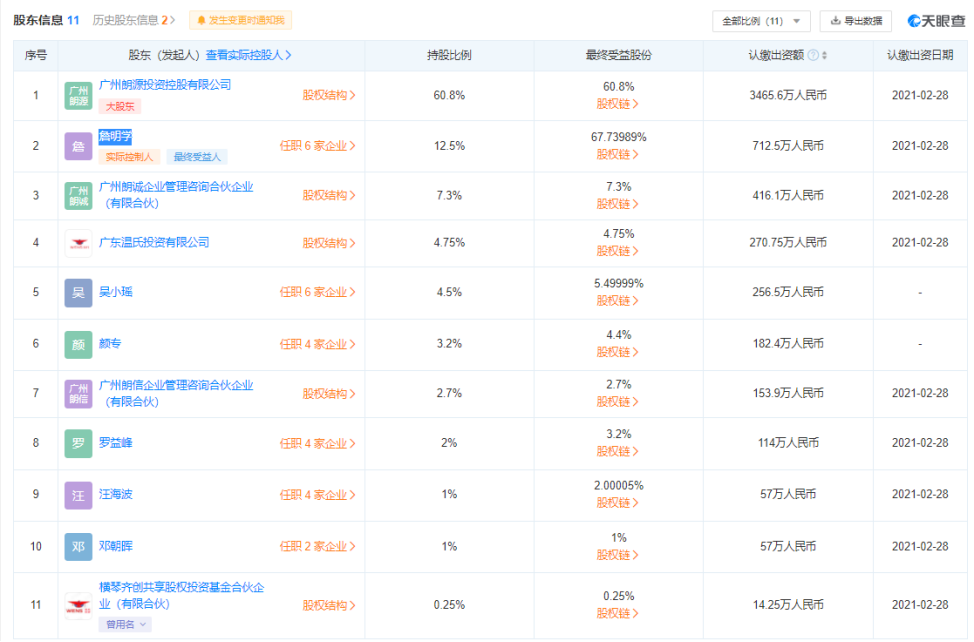Screen dimensions: 974x642
Task: Click the 3465.6万人民币 amount cell
Action: pos(788,96)
